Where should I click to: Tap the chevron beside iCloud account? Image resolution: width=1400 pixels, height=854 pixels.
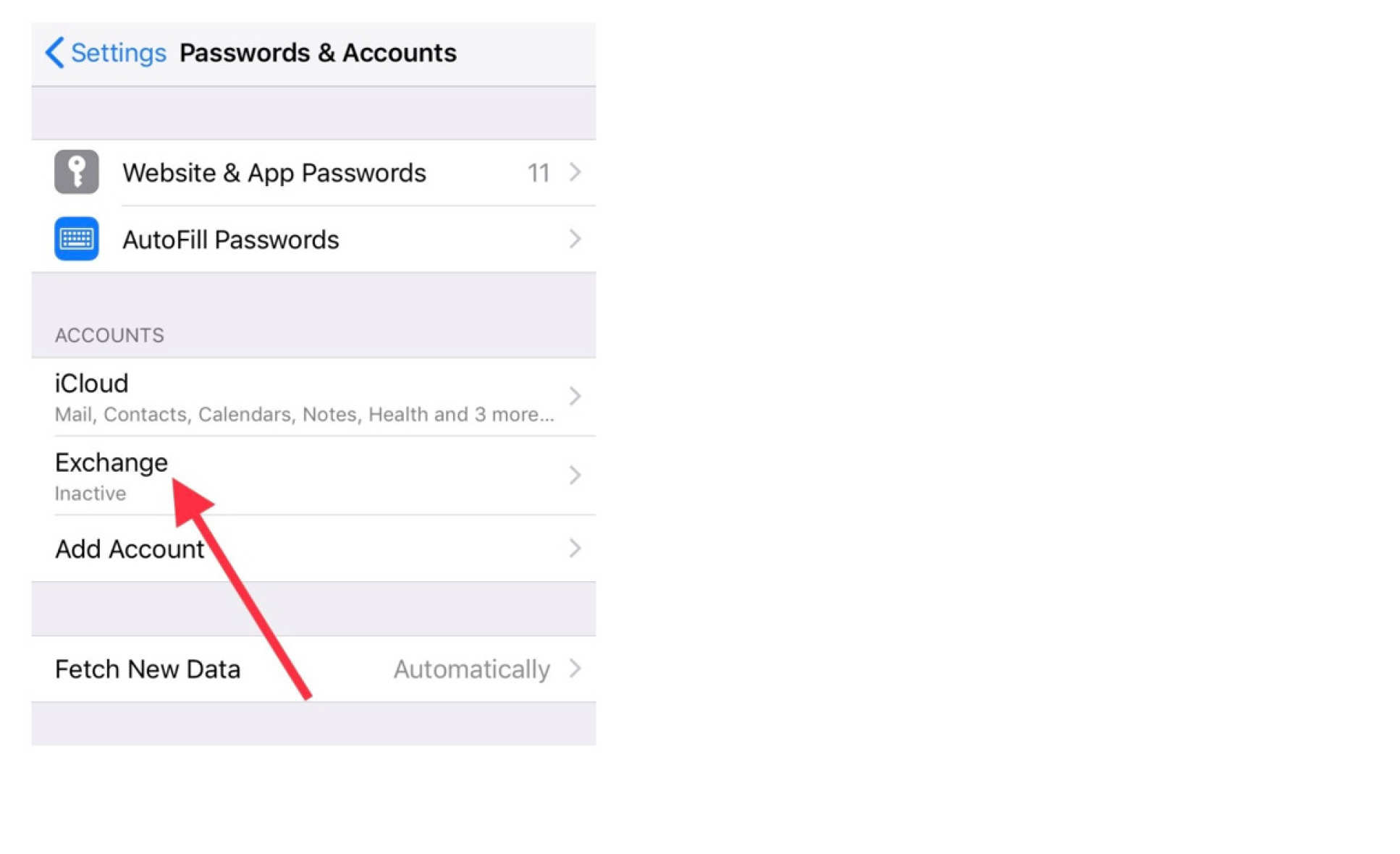click(x=575, y=396)
